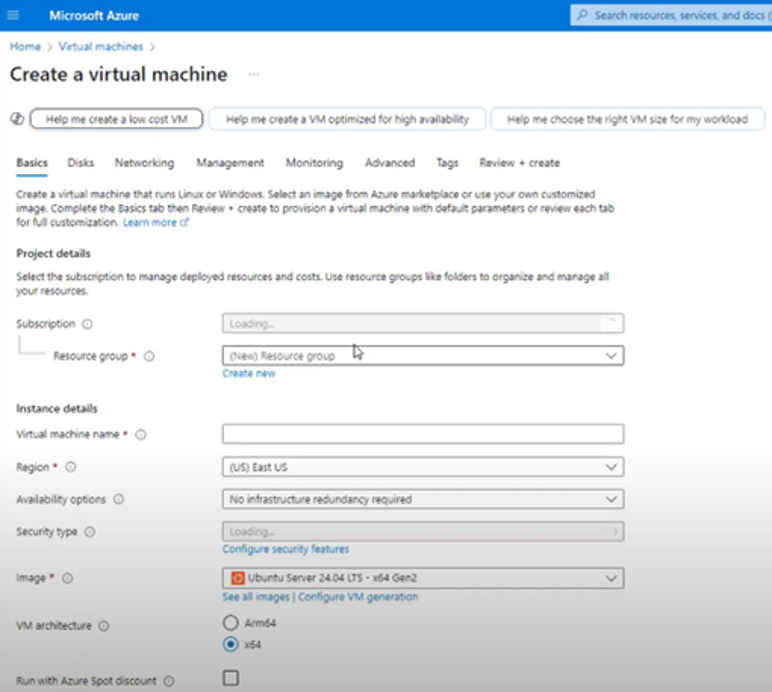The image size is (772, 692).
Task: Go to Virtual machines breadcrumb
Action: (x=101, y=47)
